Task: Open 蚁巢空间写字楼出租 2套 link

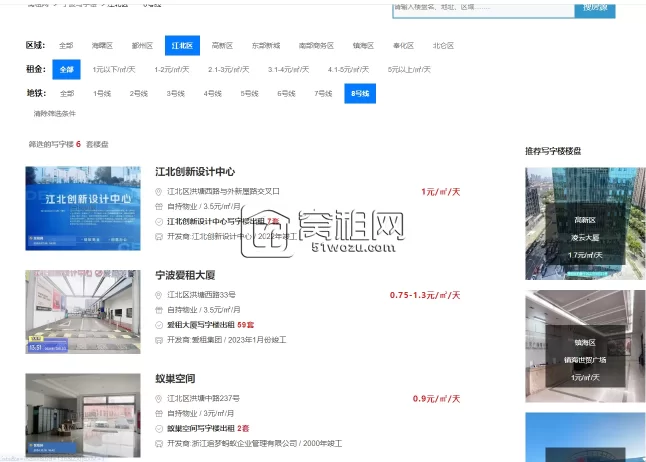Action: coord(208,429)
